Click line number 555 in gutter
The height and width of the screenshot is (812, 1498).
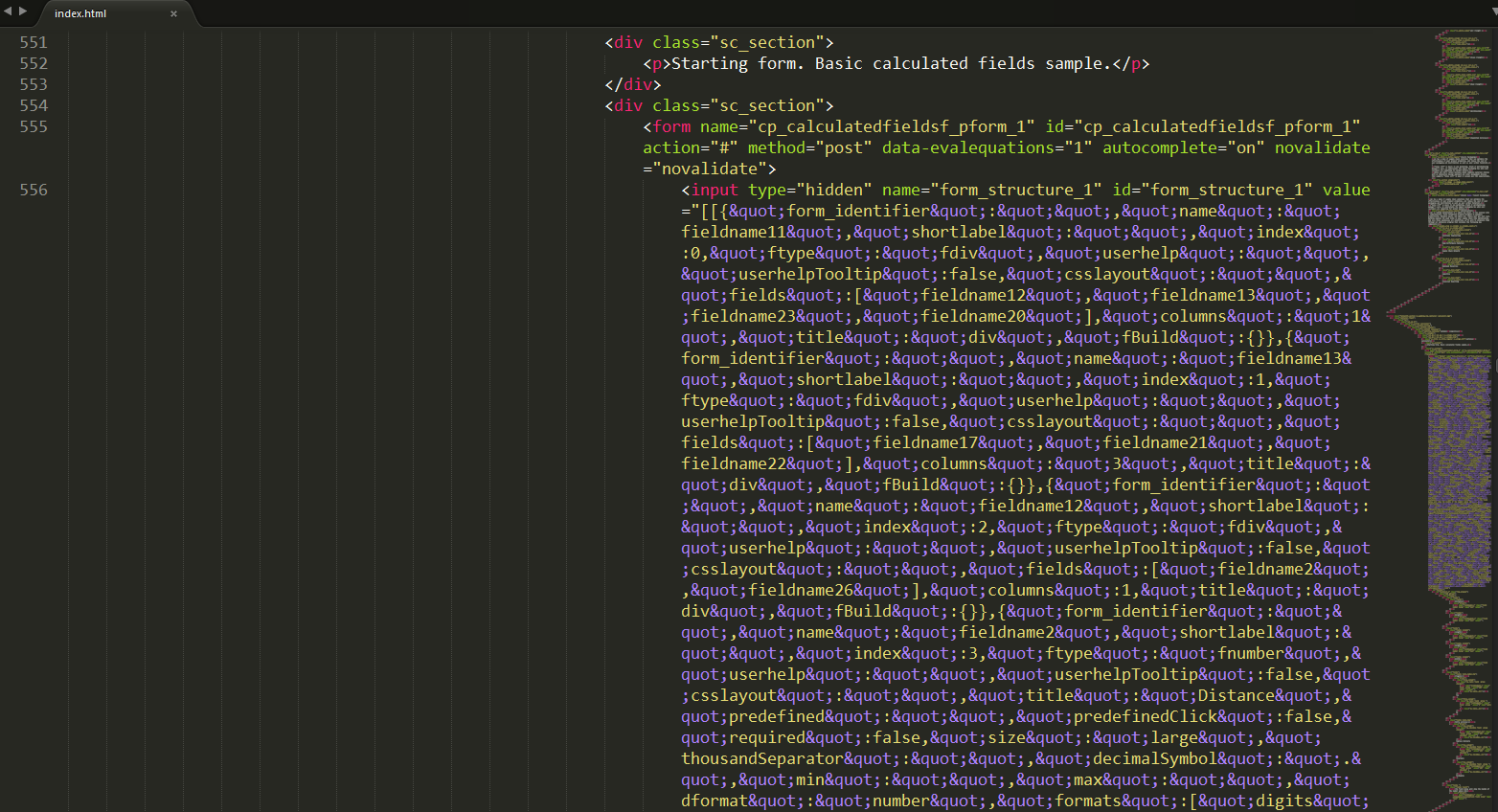(x=34, y=126)
